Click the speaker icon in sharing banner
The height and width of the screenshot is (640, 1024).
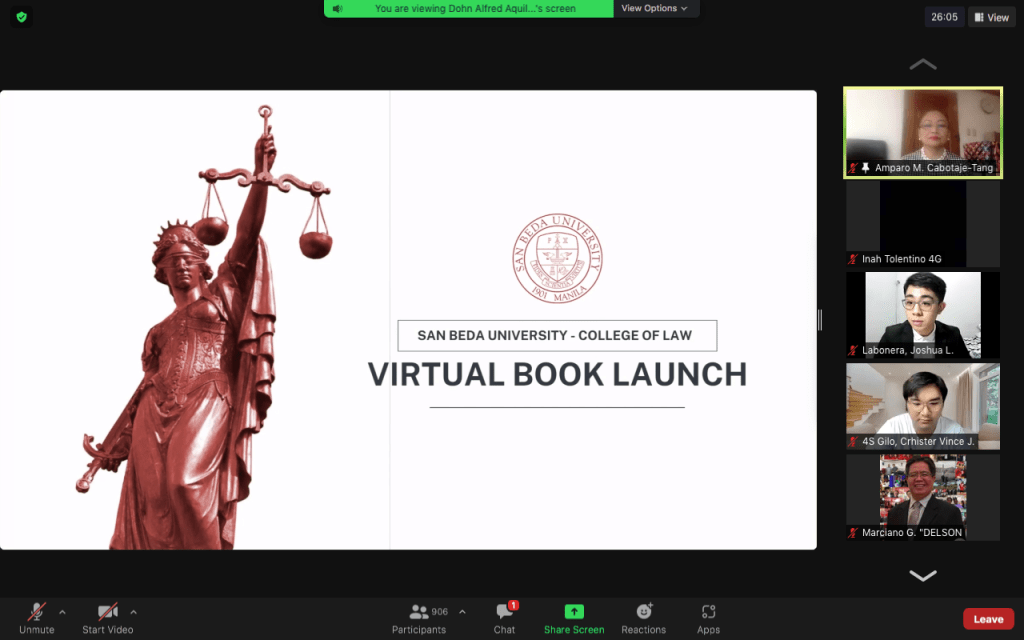(338, 9)
